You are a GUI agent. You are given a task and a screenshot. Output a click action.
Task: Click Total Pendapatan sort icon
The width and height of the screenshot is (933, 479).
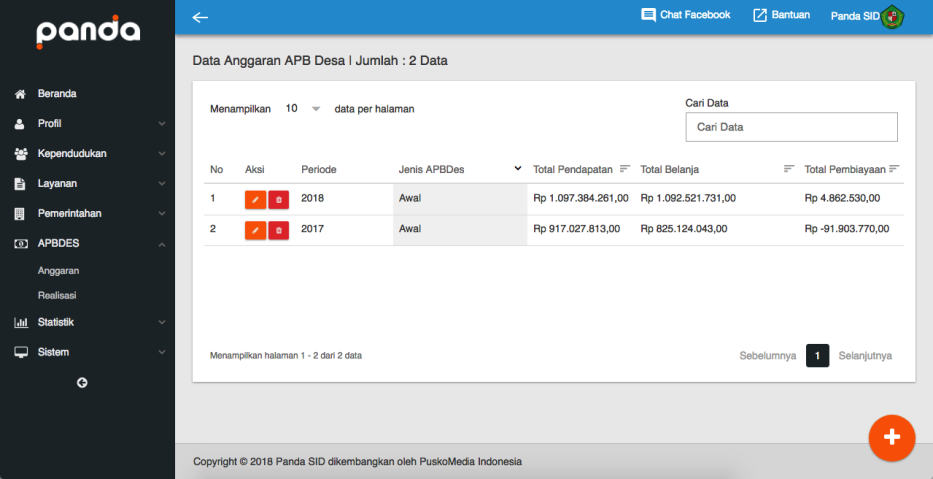point(624,169)
